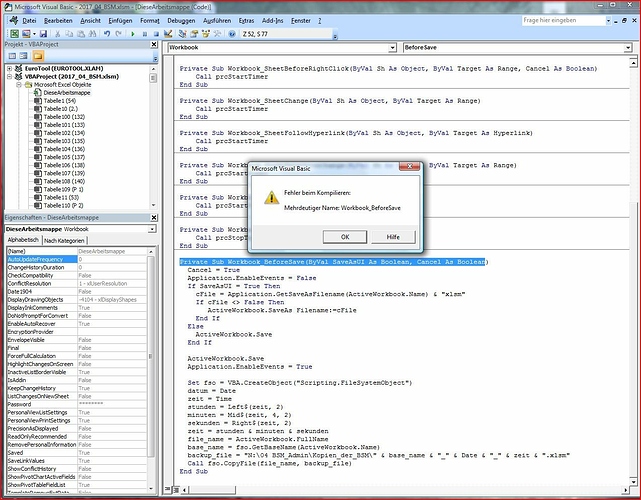The image size is (641, 500).
Task: Click the Insert UserForm toolbar icon
Action: point(26,34)
